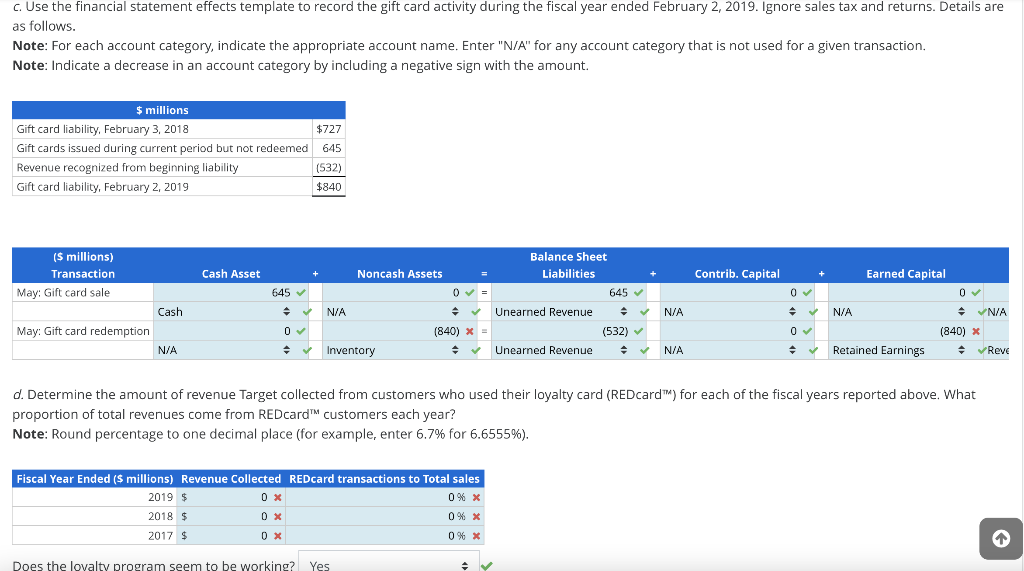The height and width of the screenshot is (571, 1024).
Task: Edit the Liabilities 645 amount field
Action: [x=561, y=293]
